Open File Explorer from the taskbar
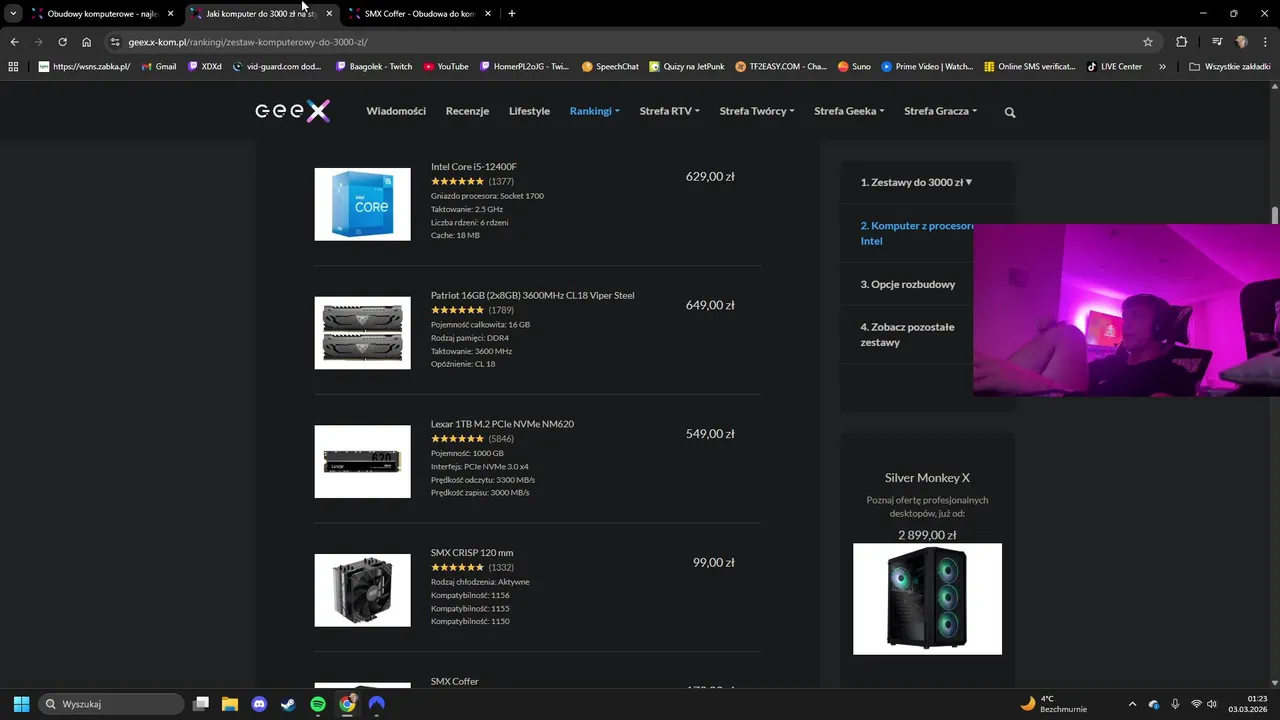Image resolution: width=1280 pixels, height=720 pixels. (x=230, y=704)
